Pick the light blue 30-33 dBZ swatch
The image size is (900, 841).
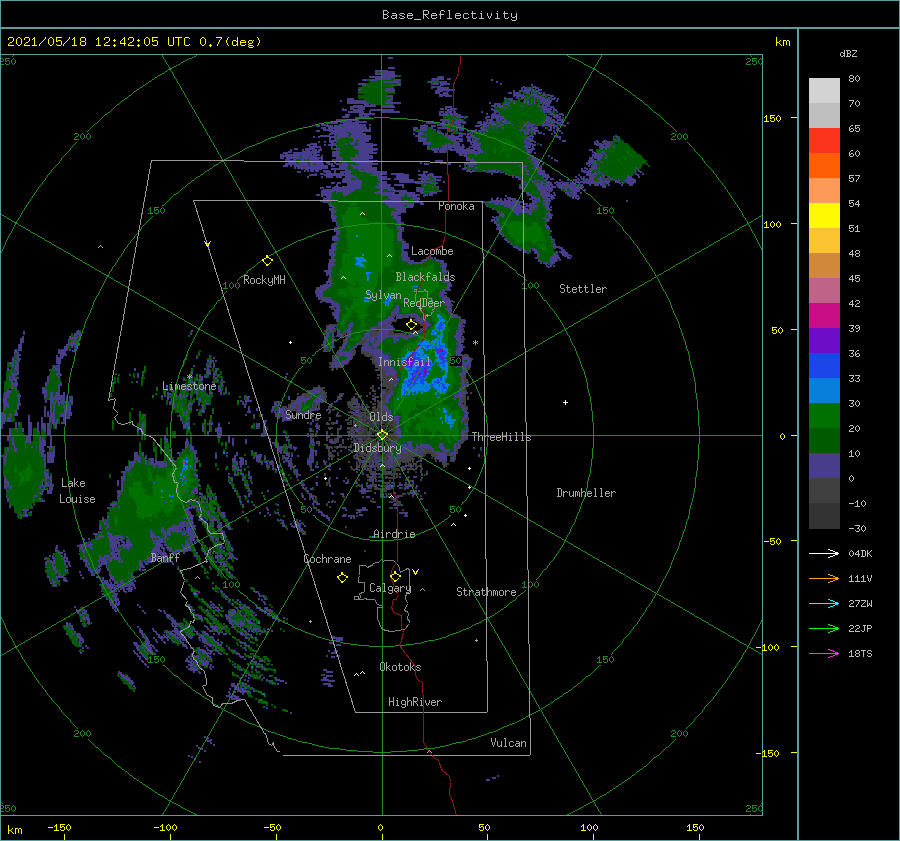click(824, 390)
